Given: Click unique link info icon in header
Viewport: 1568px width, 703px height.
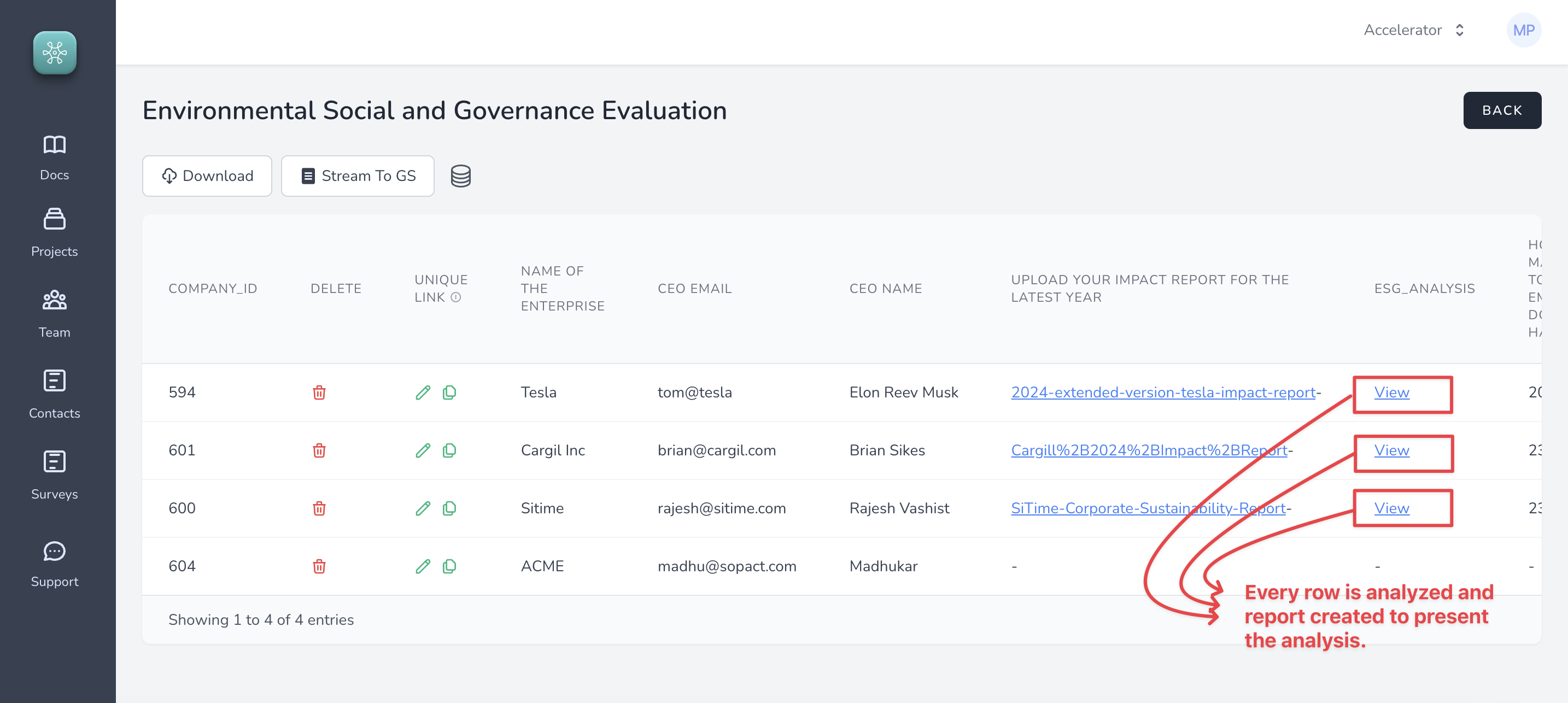Looking at the screenshot, I should (456, 297).
